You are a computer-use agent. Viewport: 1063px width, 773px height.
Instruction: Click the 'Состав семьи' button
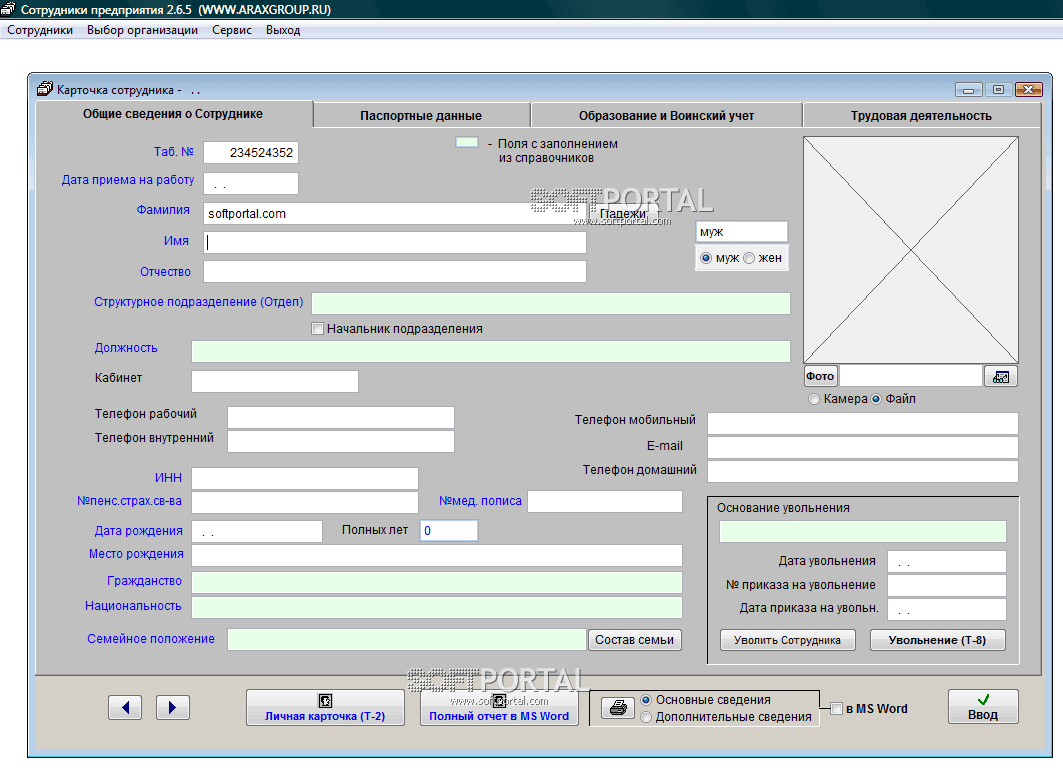(x=635, y=639)
